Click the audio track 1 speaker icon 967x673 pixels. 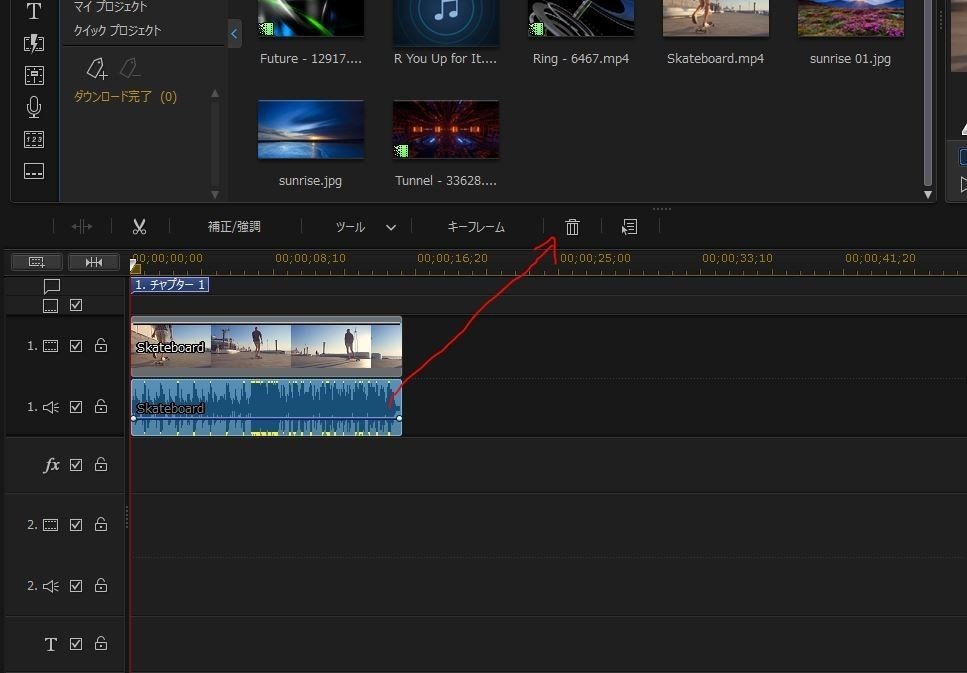click(51, 407)
